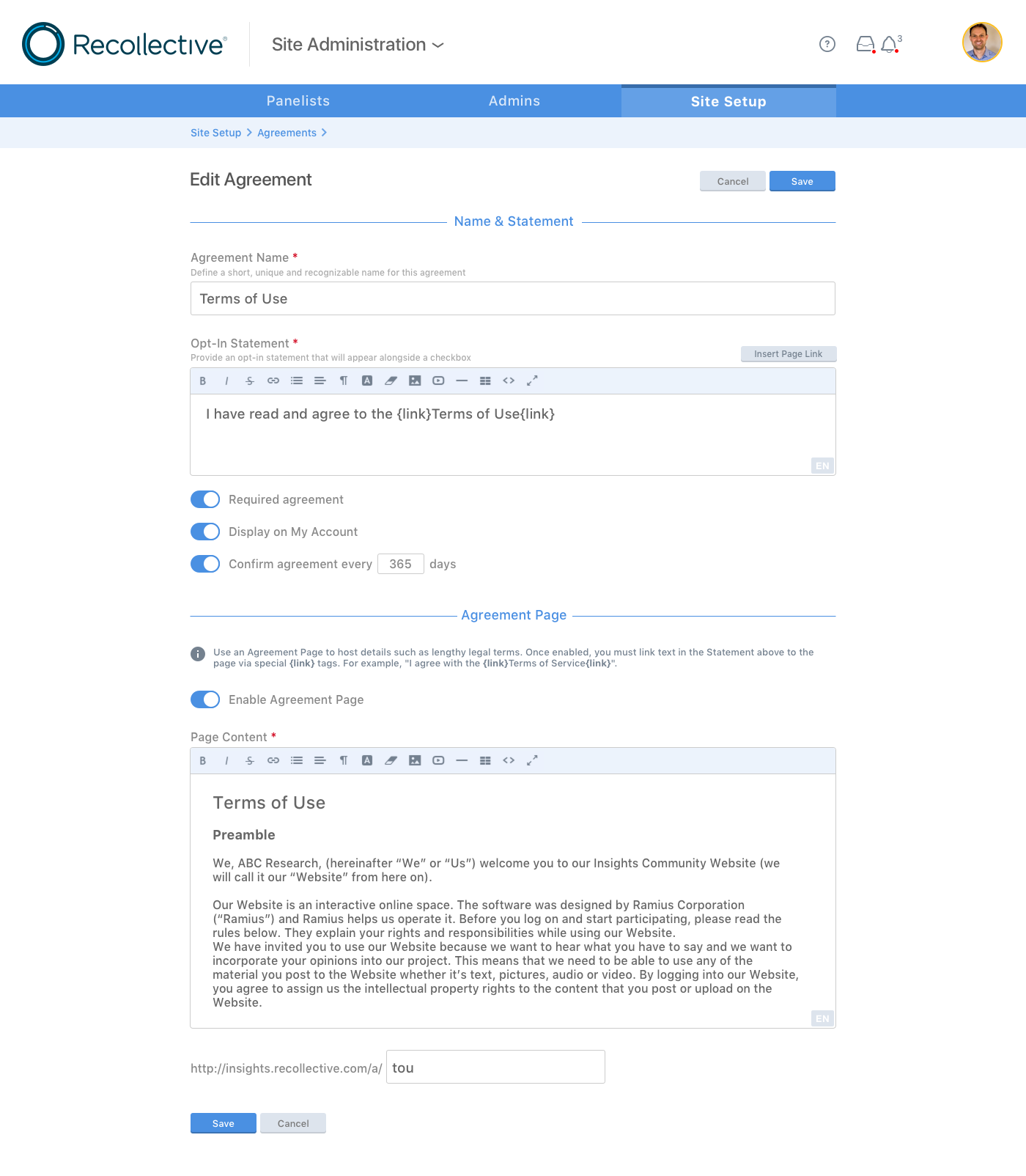Open list options in Page Content editor
The height and width of the screenshot is (1176, 1026).
tap(297, 760)
